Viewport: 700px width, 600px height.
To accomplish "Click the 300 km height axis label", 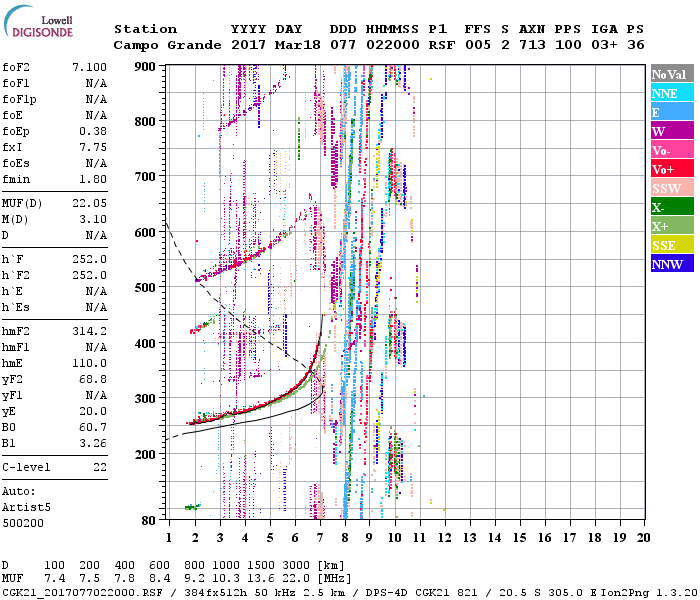I will [145, 398].
